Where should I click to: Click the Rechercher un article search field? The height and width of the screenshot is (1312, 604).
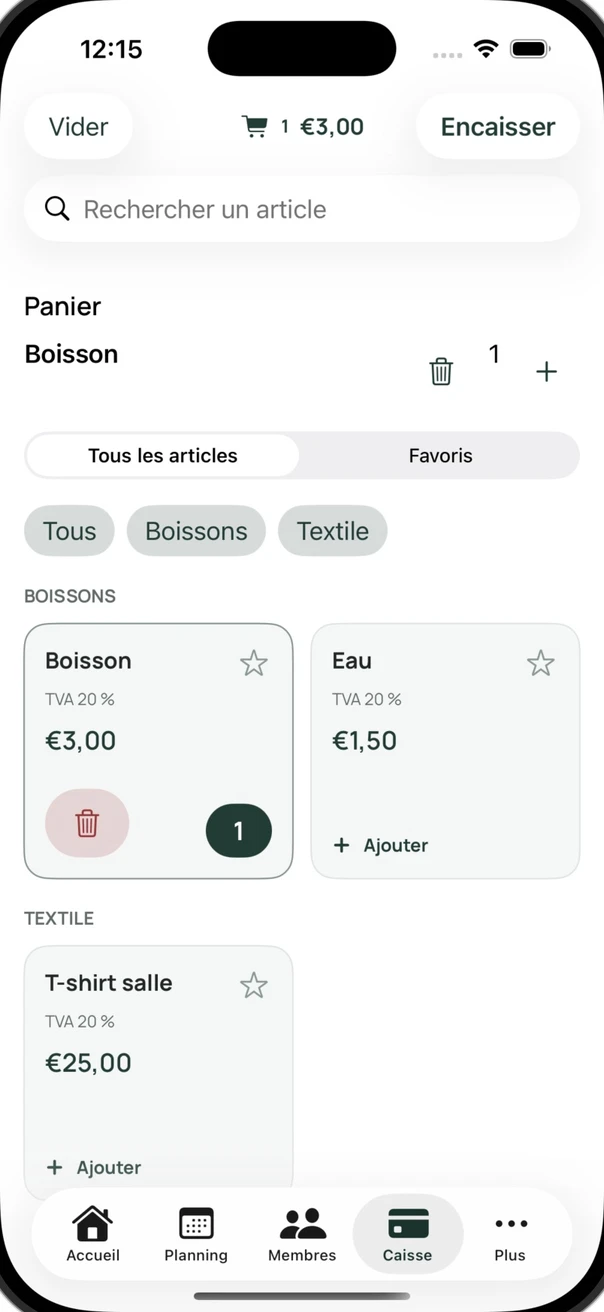302,209
